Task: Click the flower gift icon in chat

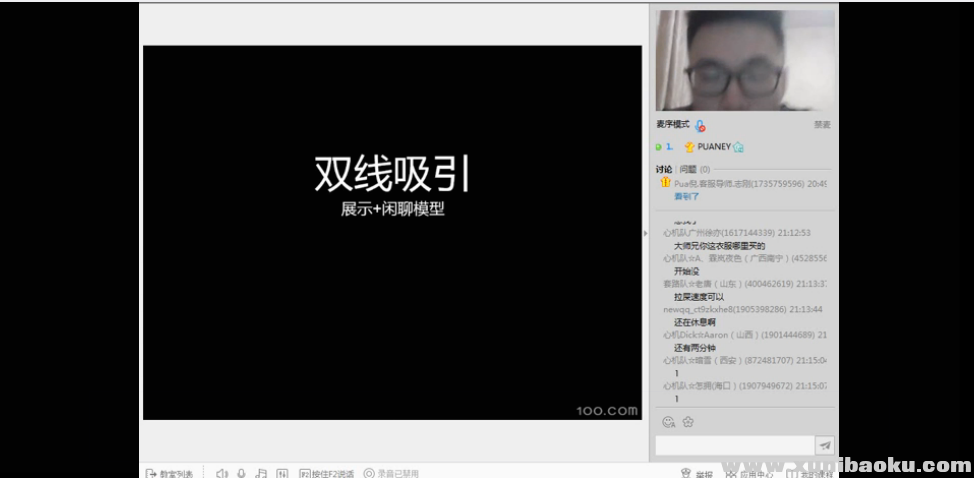Action: [x=688, y=422]
